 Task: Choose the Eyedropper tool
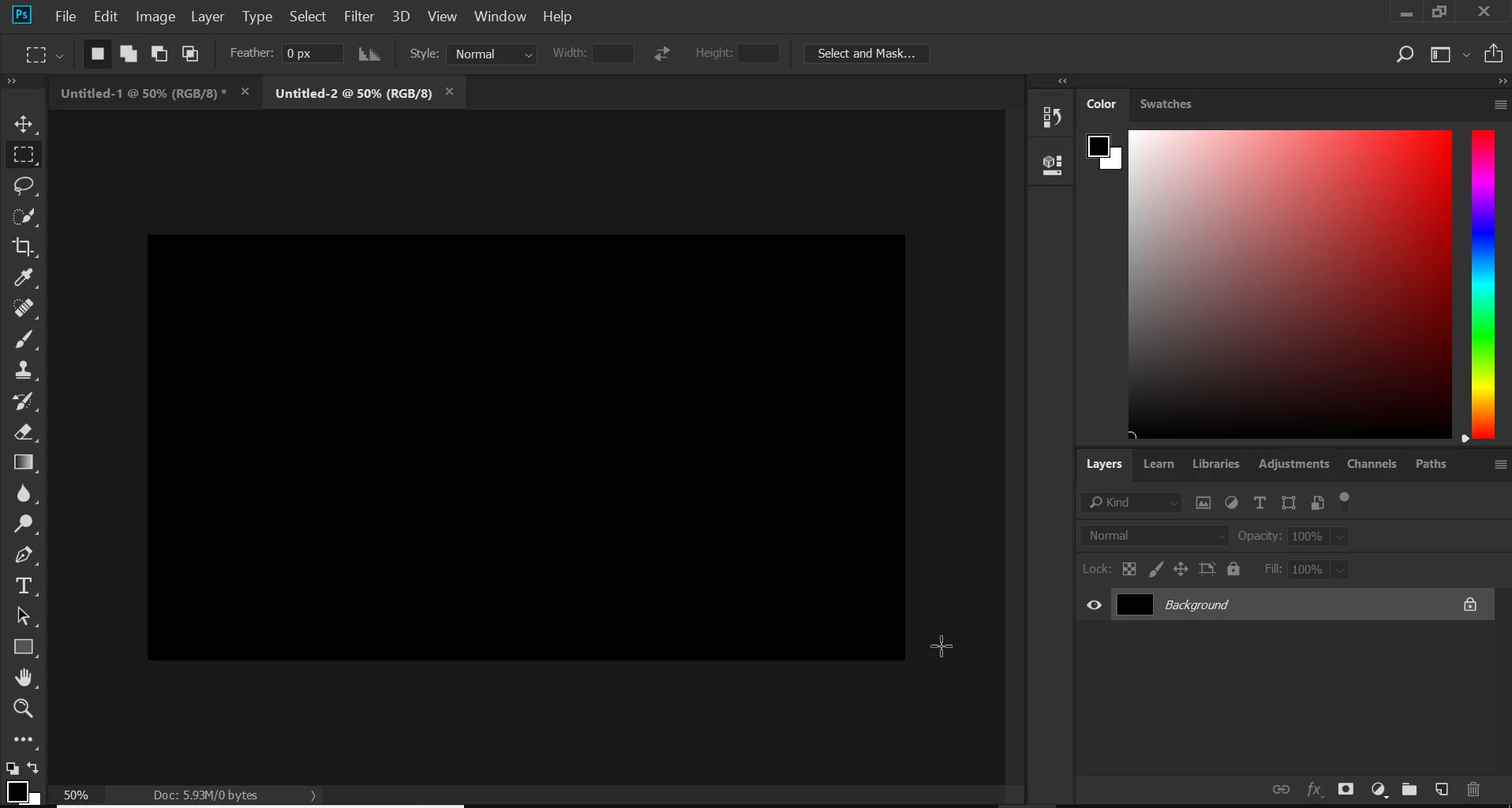pyautogui.click(x=24, y=279)
